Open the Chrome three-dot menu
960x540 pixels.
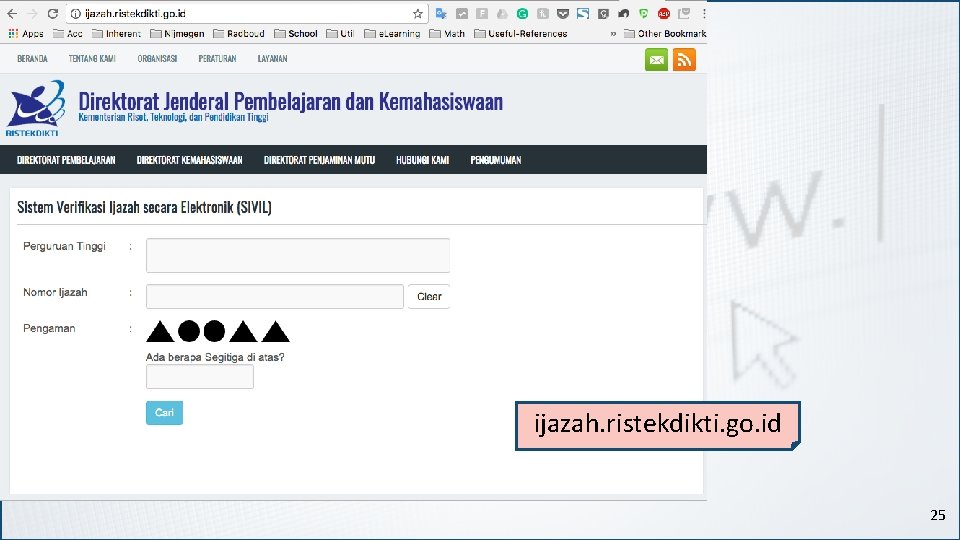704,13
